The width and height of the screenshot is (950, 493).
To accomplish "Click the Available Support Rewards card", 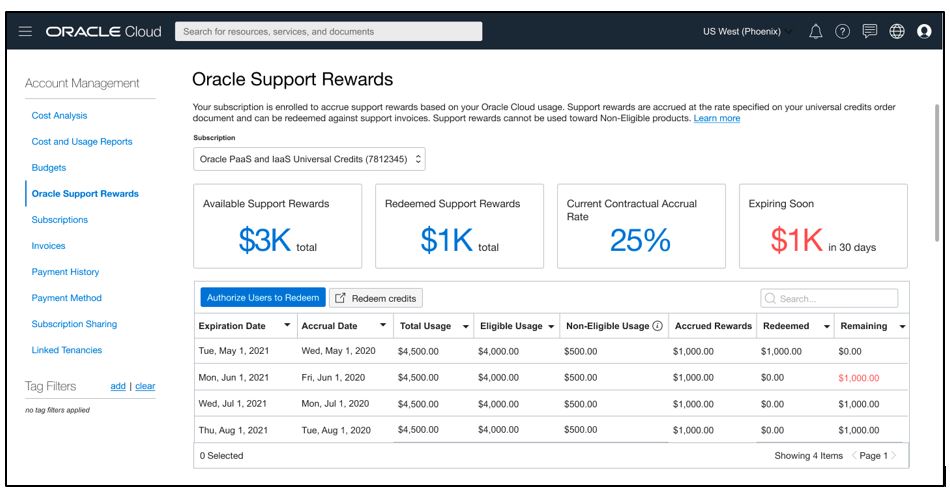I will (x=277, y=226).
